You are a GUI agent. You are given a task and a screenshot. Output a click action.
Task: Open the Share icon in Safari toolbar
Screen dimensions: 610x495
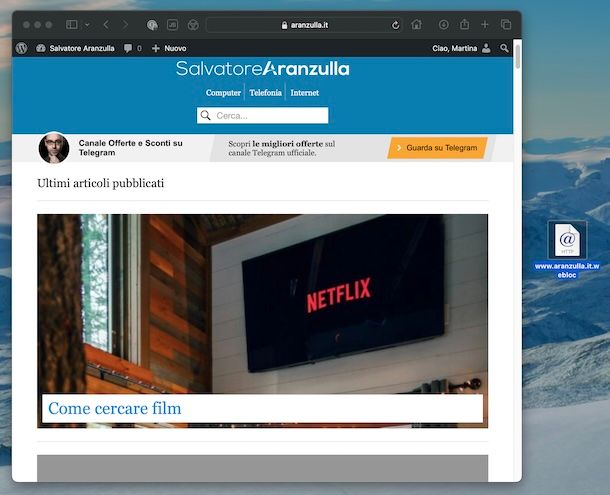pos(465,25)
